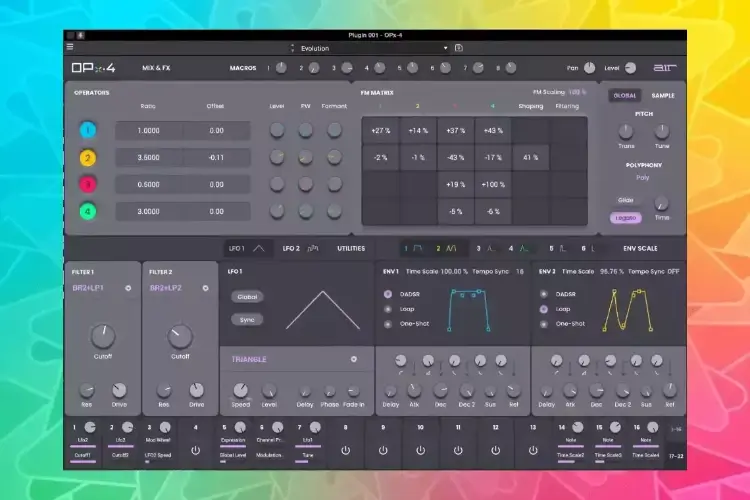
Task: Adjust the Pan knob
Action: [589, 68]
